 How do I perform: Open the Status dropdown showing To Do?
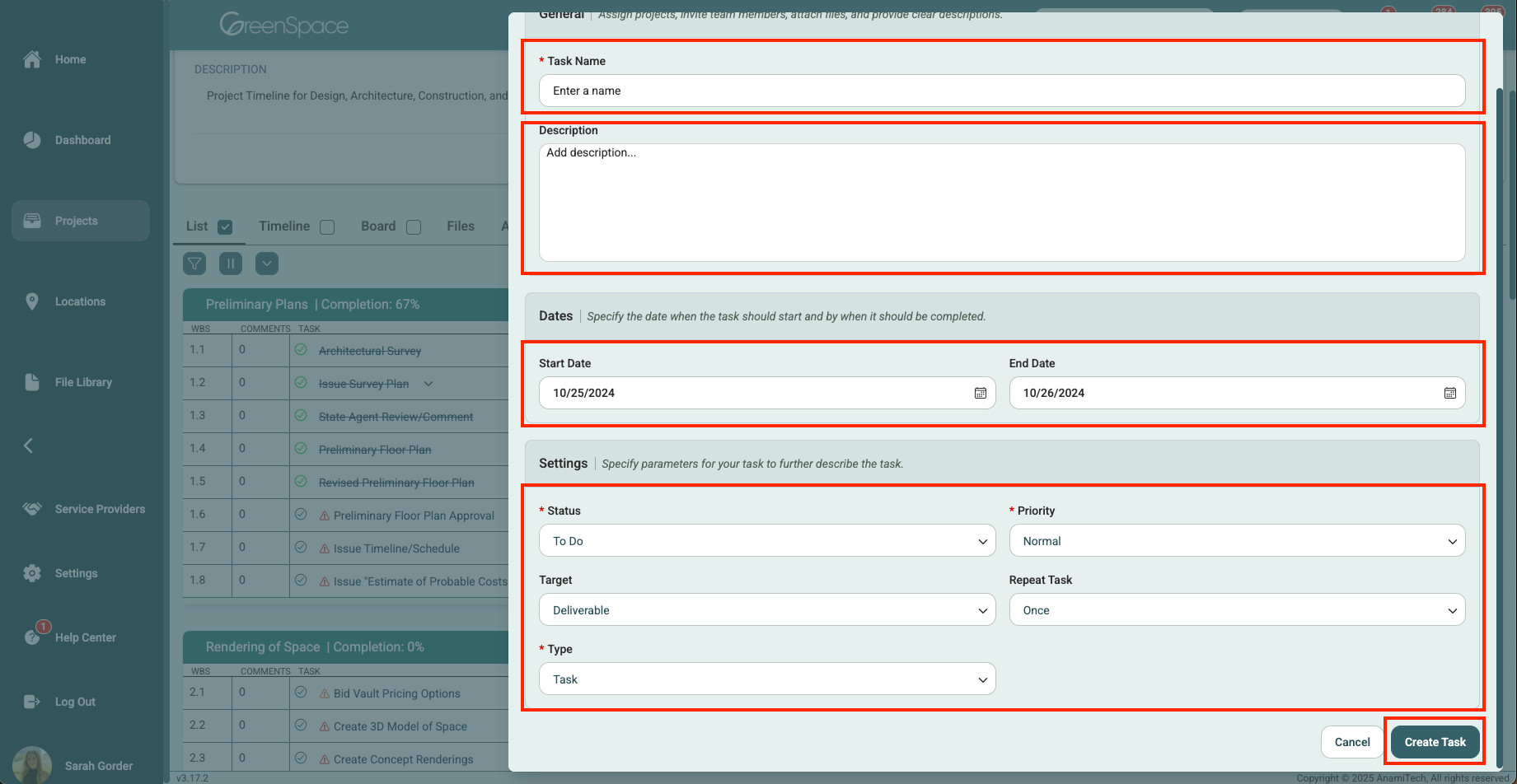[x=766, y=541]
